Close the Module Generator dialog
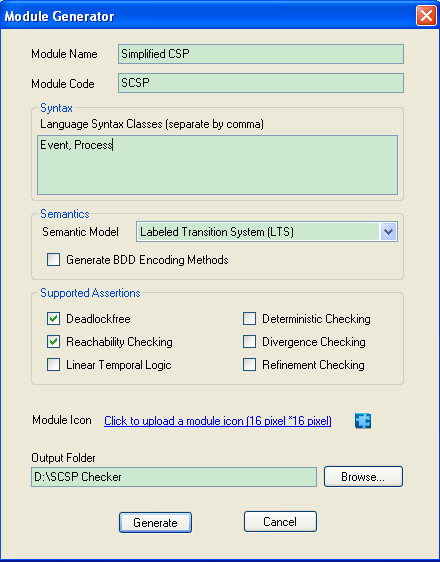The height and width of the screenshot is (562, 440). [x=426, y=16]
